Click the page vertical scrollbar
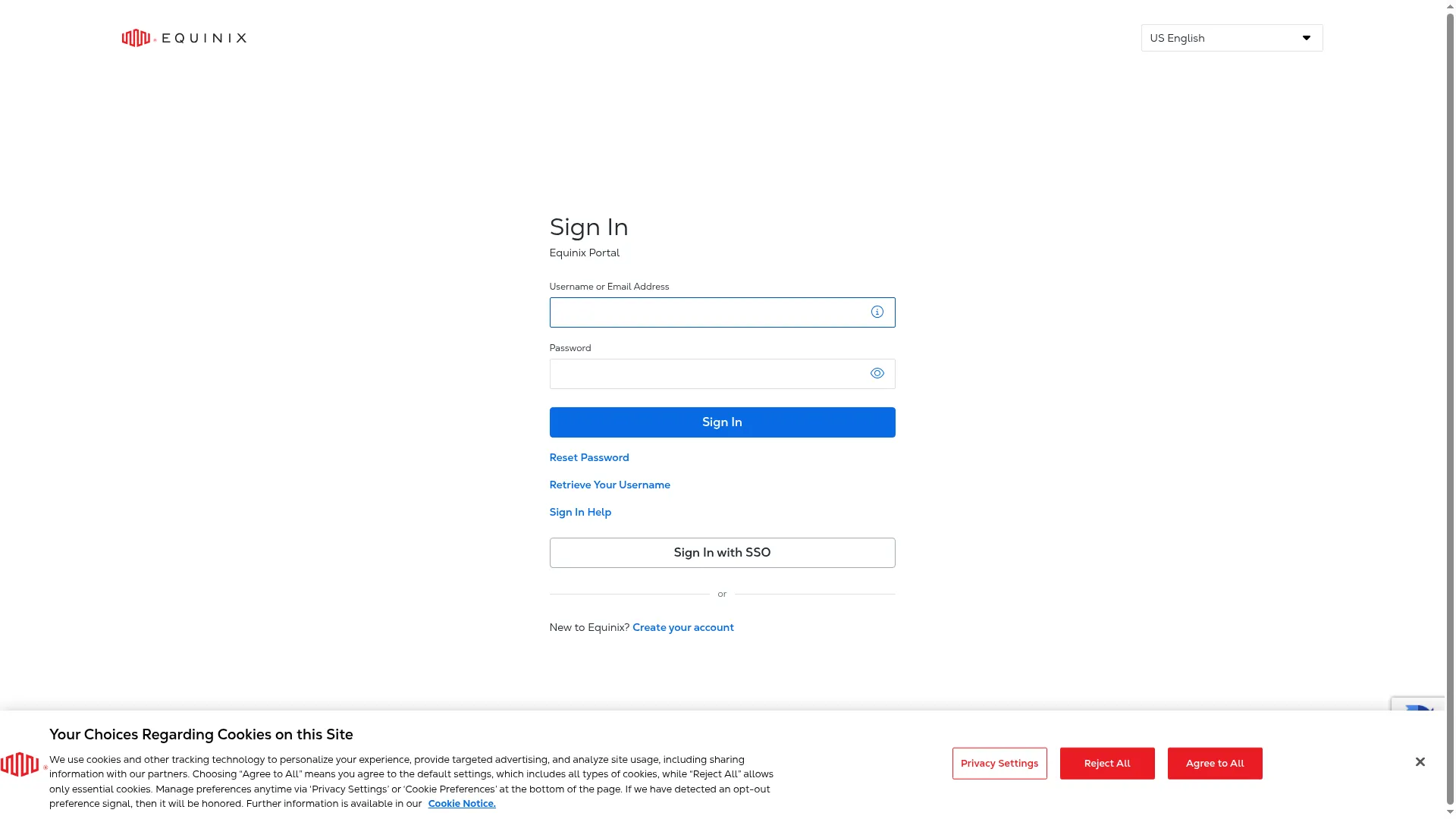Image resolution: width=1456 pixels, height=819 pixels. click(1450, 409)
